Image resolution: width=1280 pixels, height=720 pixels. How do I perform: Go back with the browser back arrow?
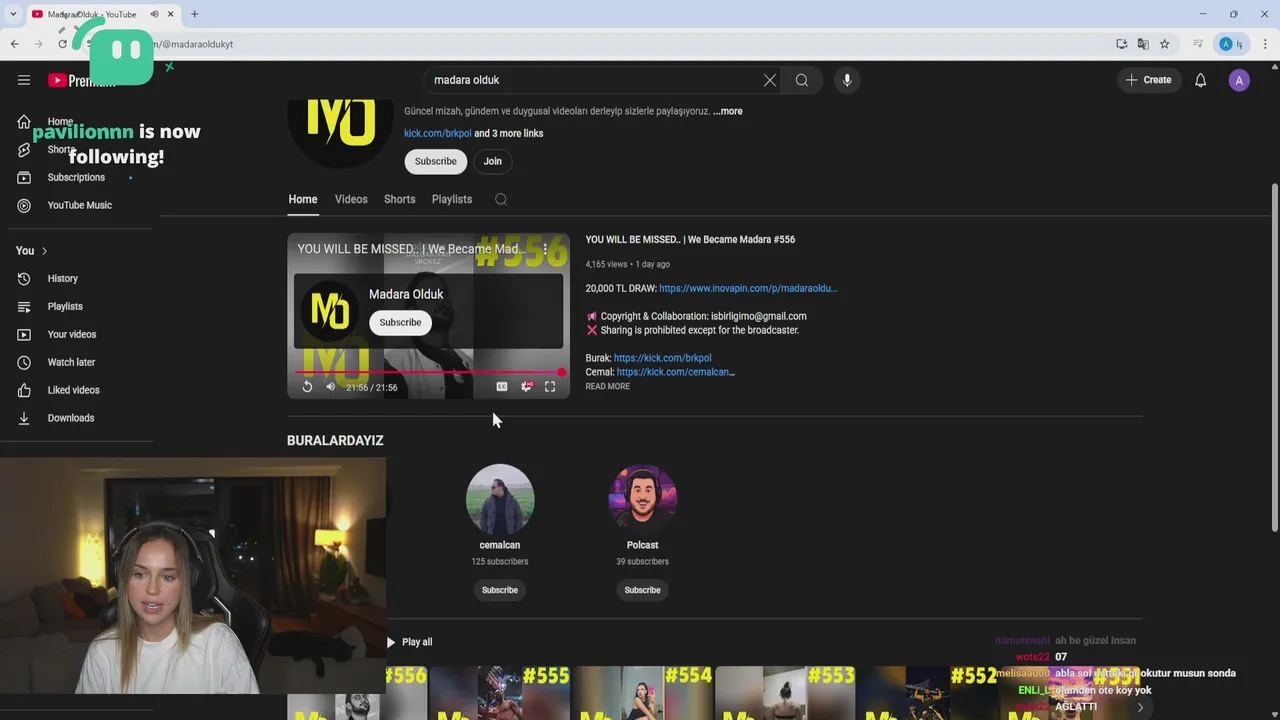pyautogui.click(x=14, y=44)
